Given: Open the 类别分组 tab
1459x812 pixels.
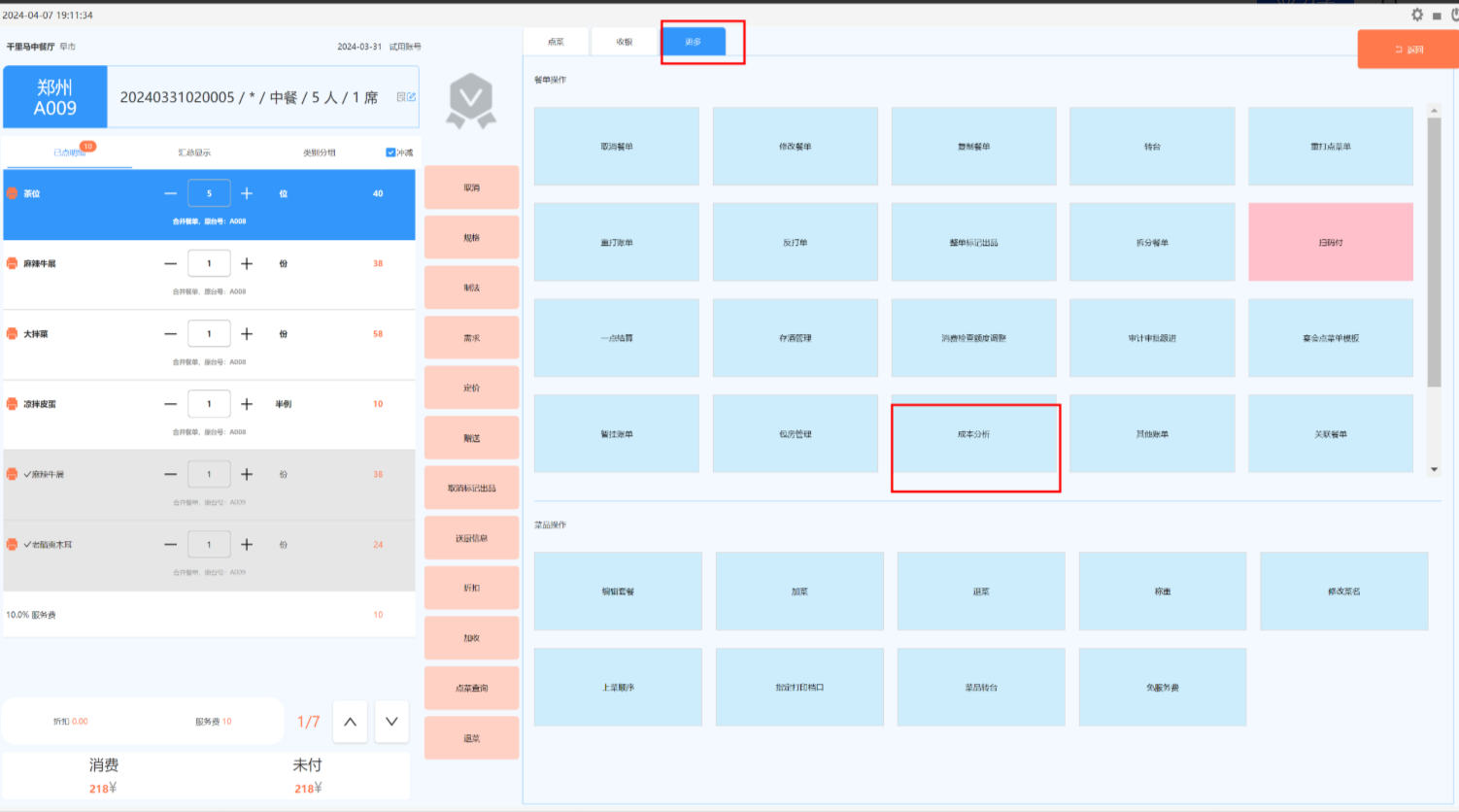Looking at the screenshot, I should click(319, 152).
